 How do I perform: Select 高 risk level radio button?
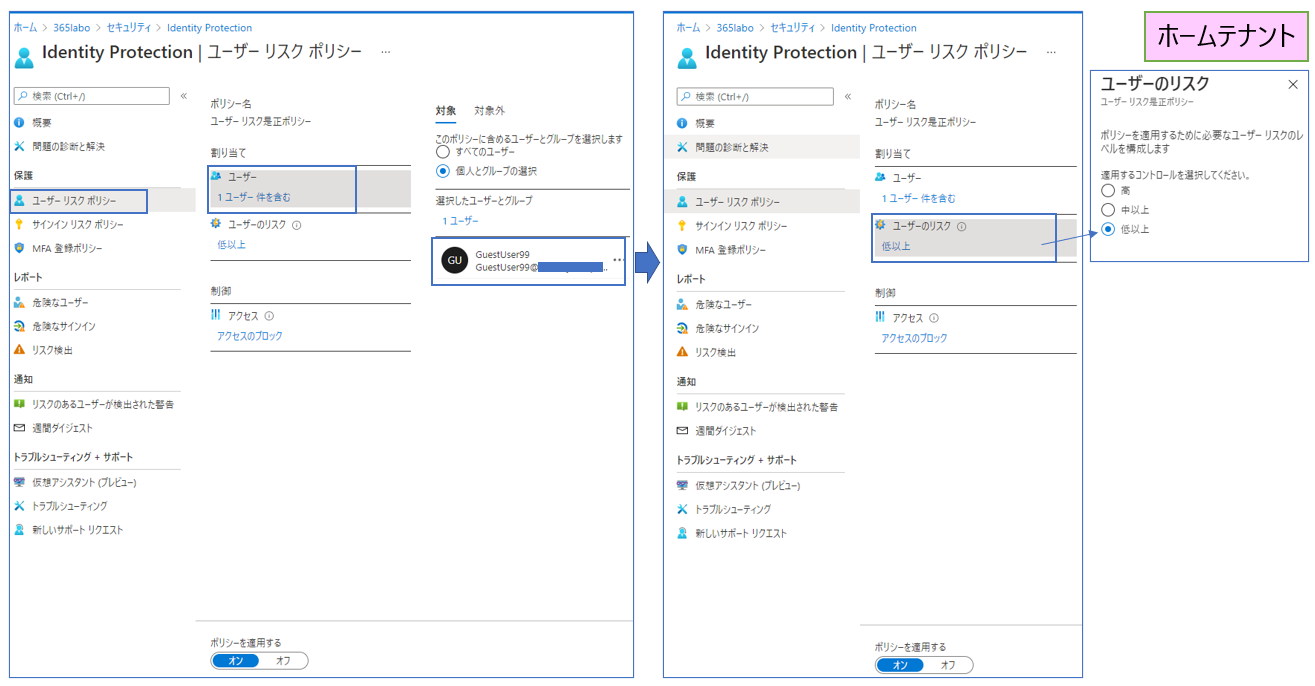point(1108,190)
